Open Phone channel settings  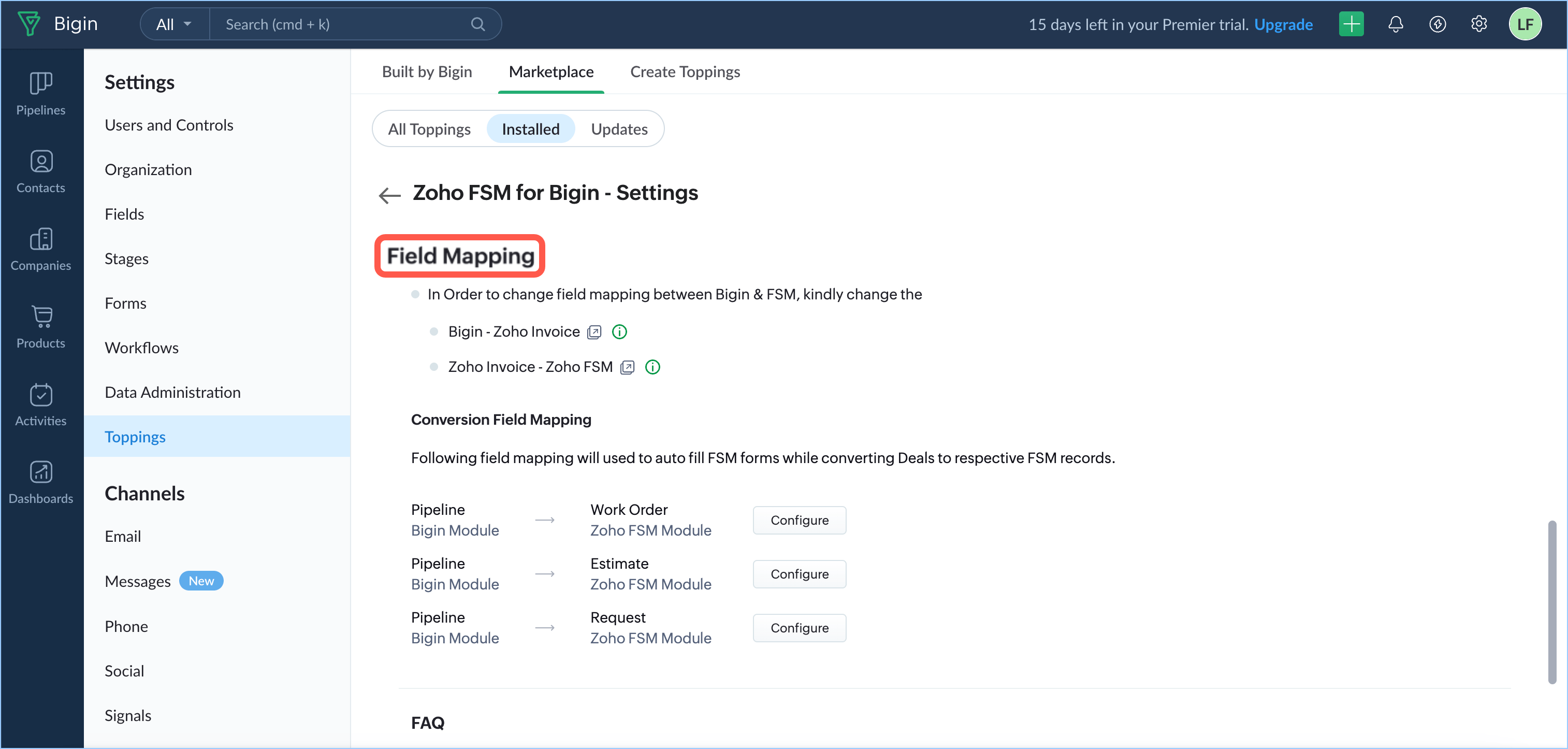tap(126, 627)
